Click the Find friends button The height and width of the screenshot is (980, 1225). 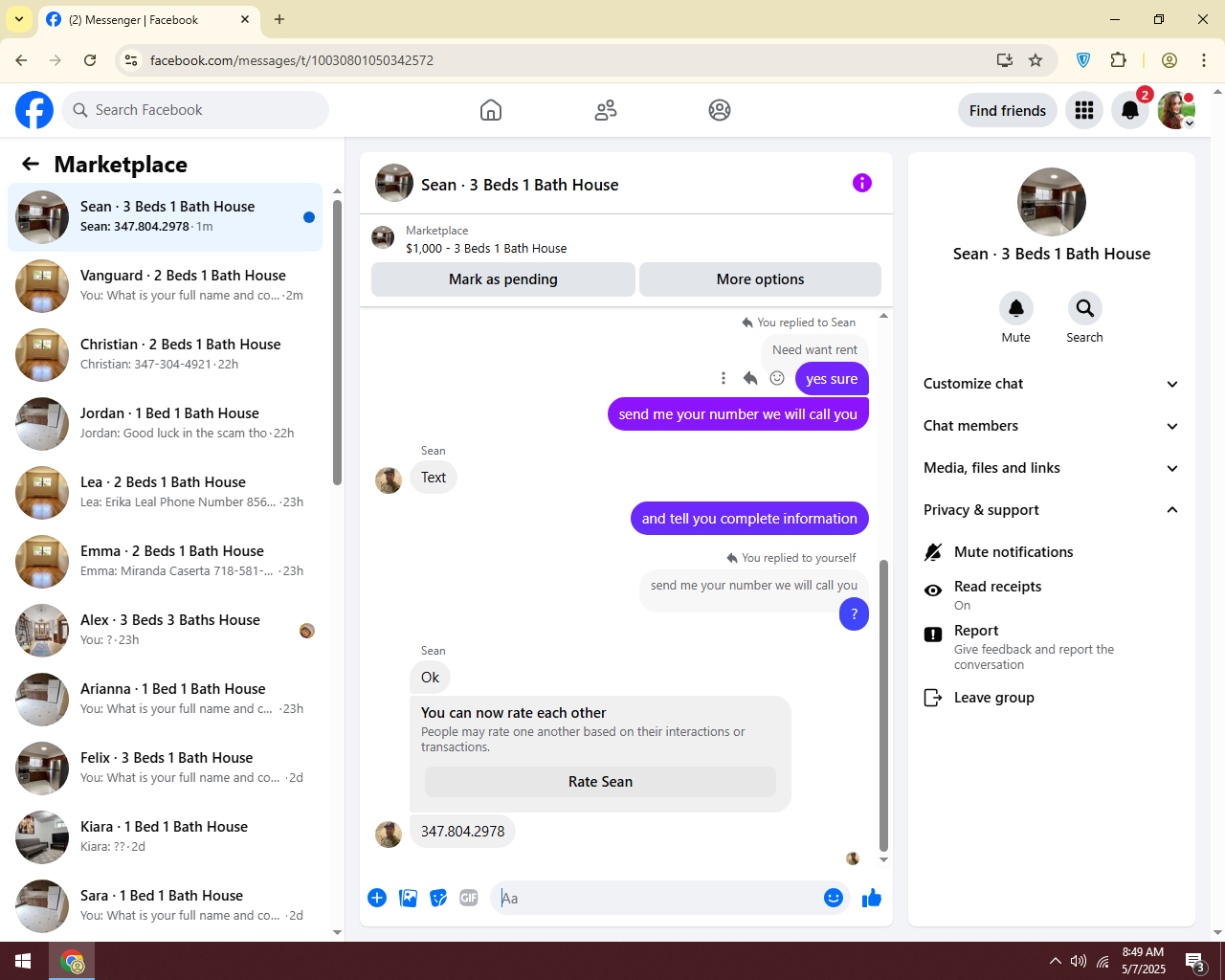pyautogui.click(x=1008, y=110)
